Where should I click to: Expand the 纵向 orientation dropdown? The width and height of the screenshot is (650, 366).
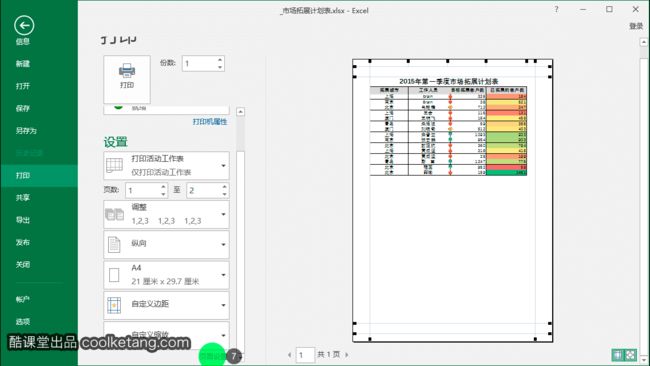(x=166, y=245)
